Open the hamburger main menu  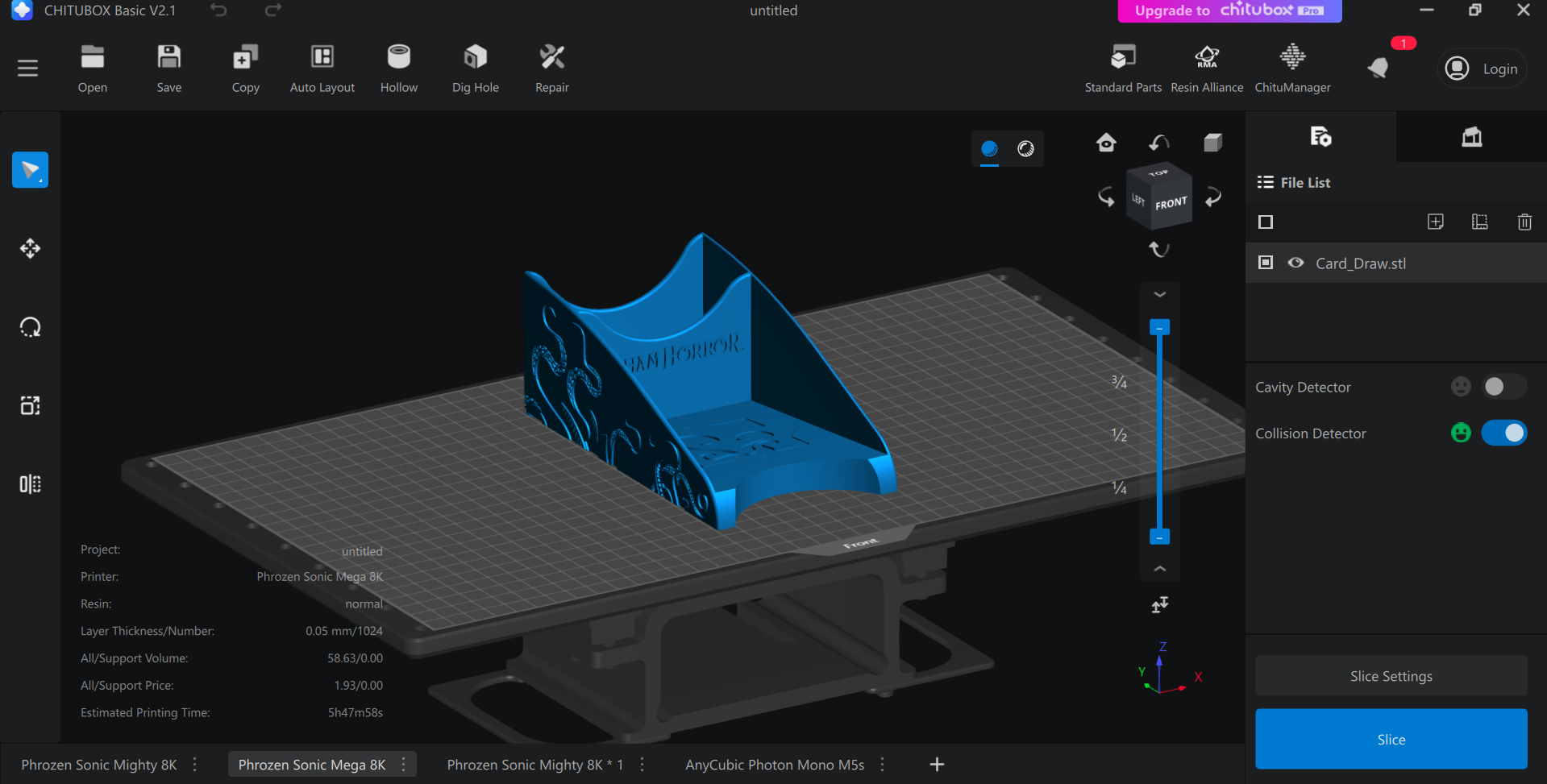(x=28, y=68)
